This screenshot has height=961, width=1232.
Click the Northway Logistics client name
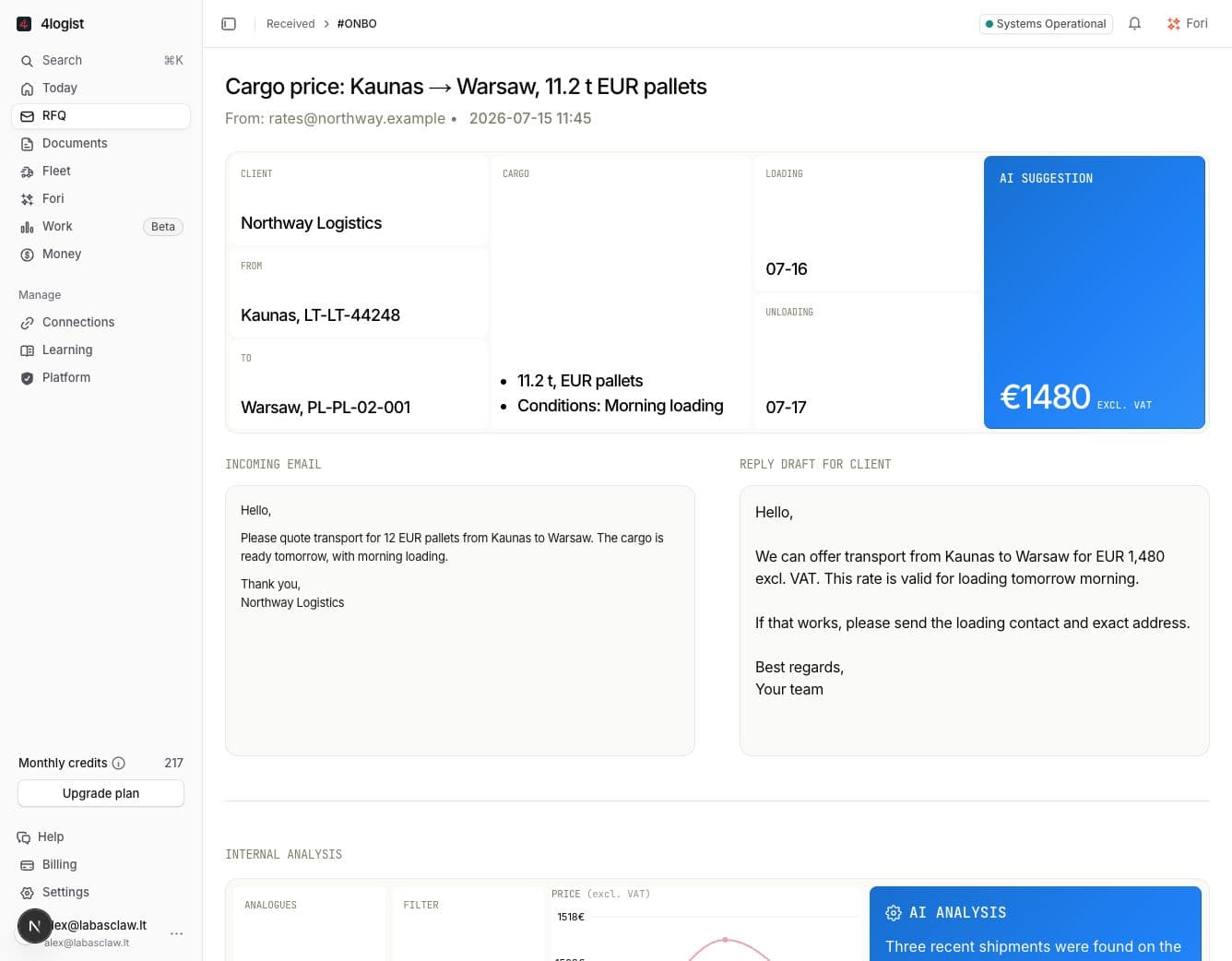[311, 223]
